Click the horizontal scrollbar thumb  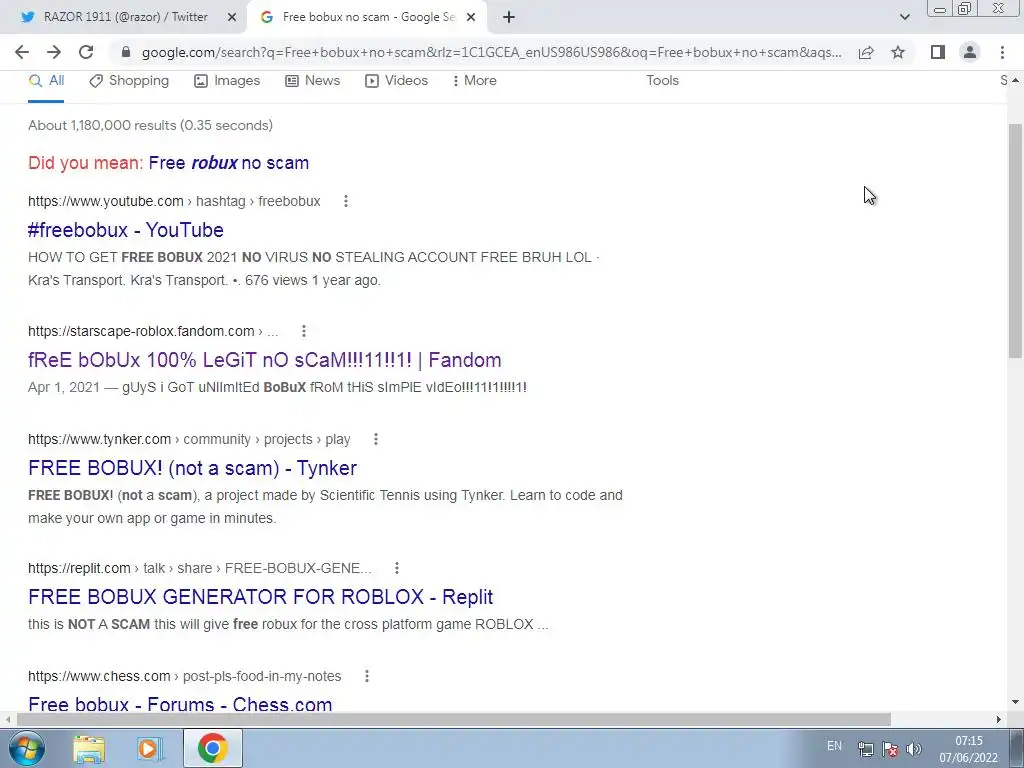coord(454,720)
